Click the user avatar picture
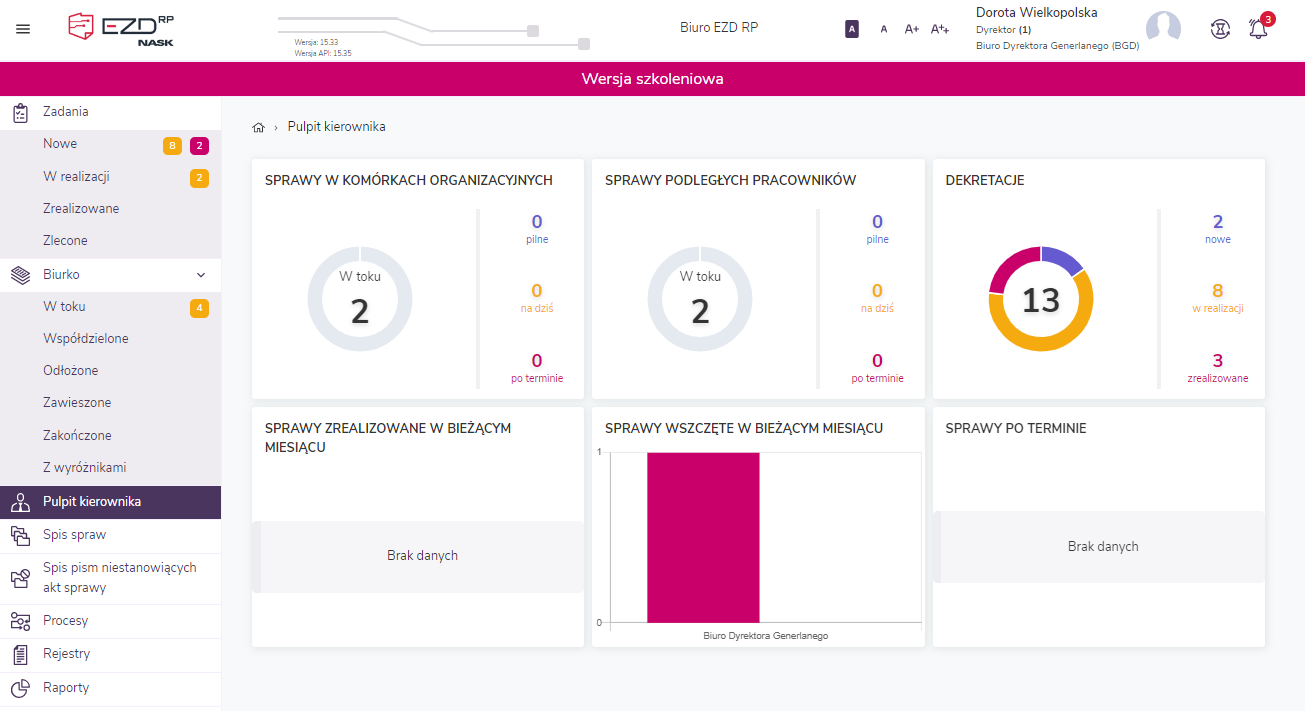The image size is (1305, 711). pos(1163,28)
